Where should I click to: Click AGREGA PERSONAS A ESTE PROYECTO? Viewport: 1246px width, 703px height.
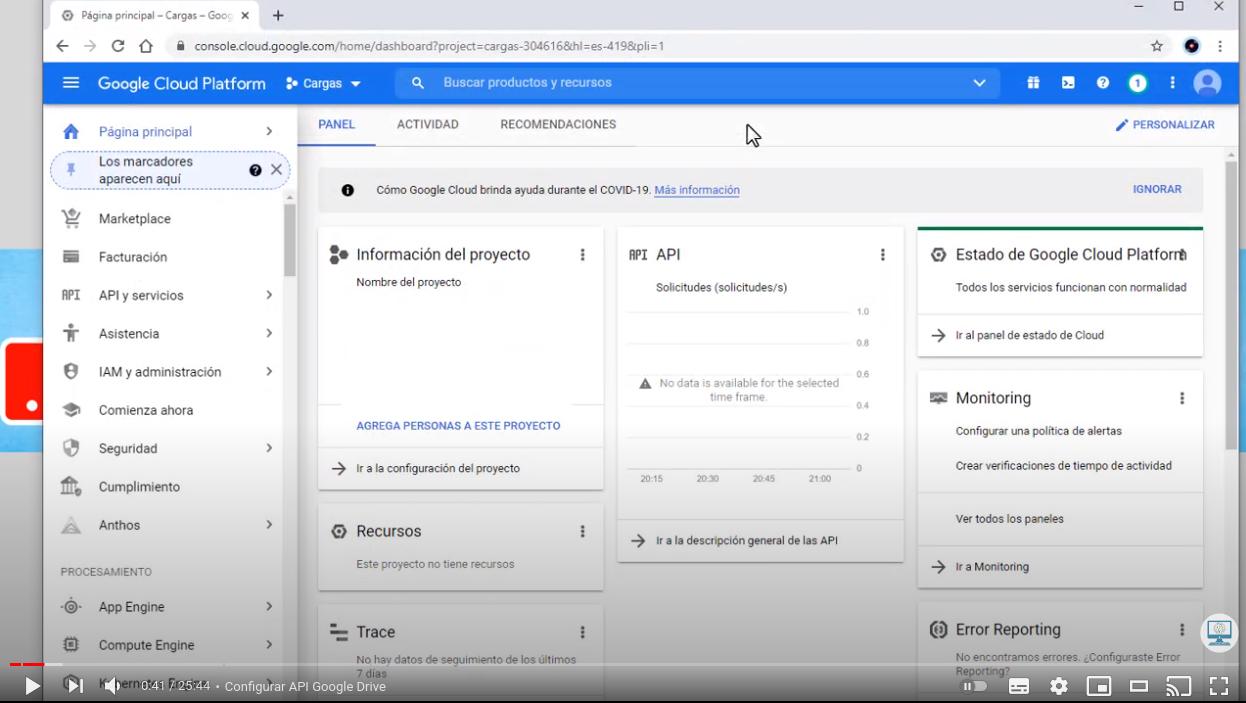[458, 426]
